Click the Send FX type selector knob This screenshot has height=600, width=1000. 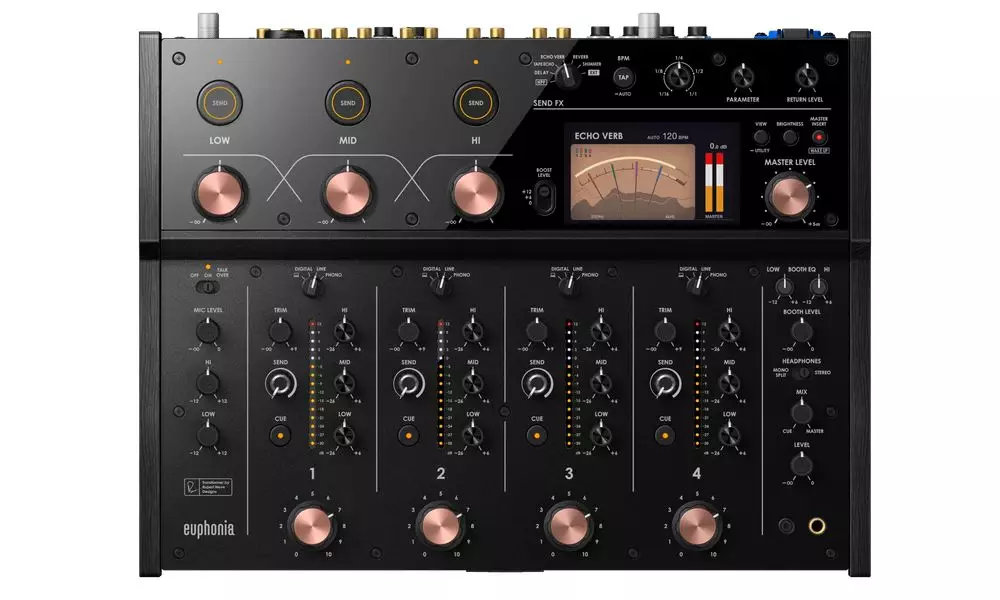coord(566,77)
